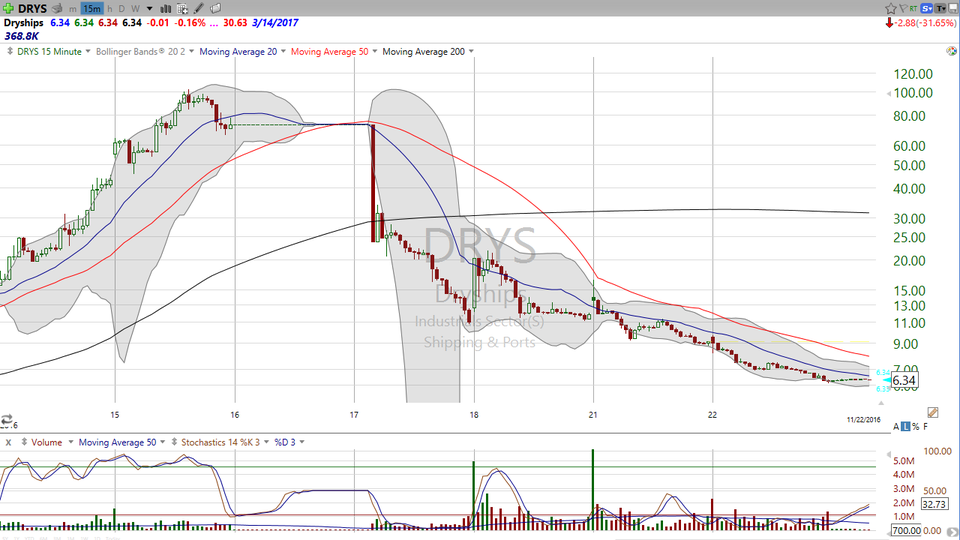Image resolution: width=960 pixels, height=540 pixels.
Task: Click the bar chart style icon
Action: [x=165, y=9]
